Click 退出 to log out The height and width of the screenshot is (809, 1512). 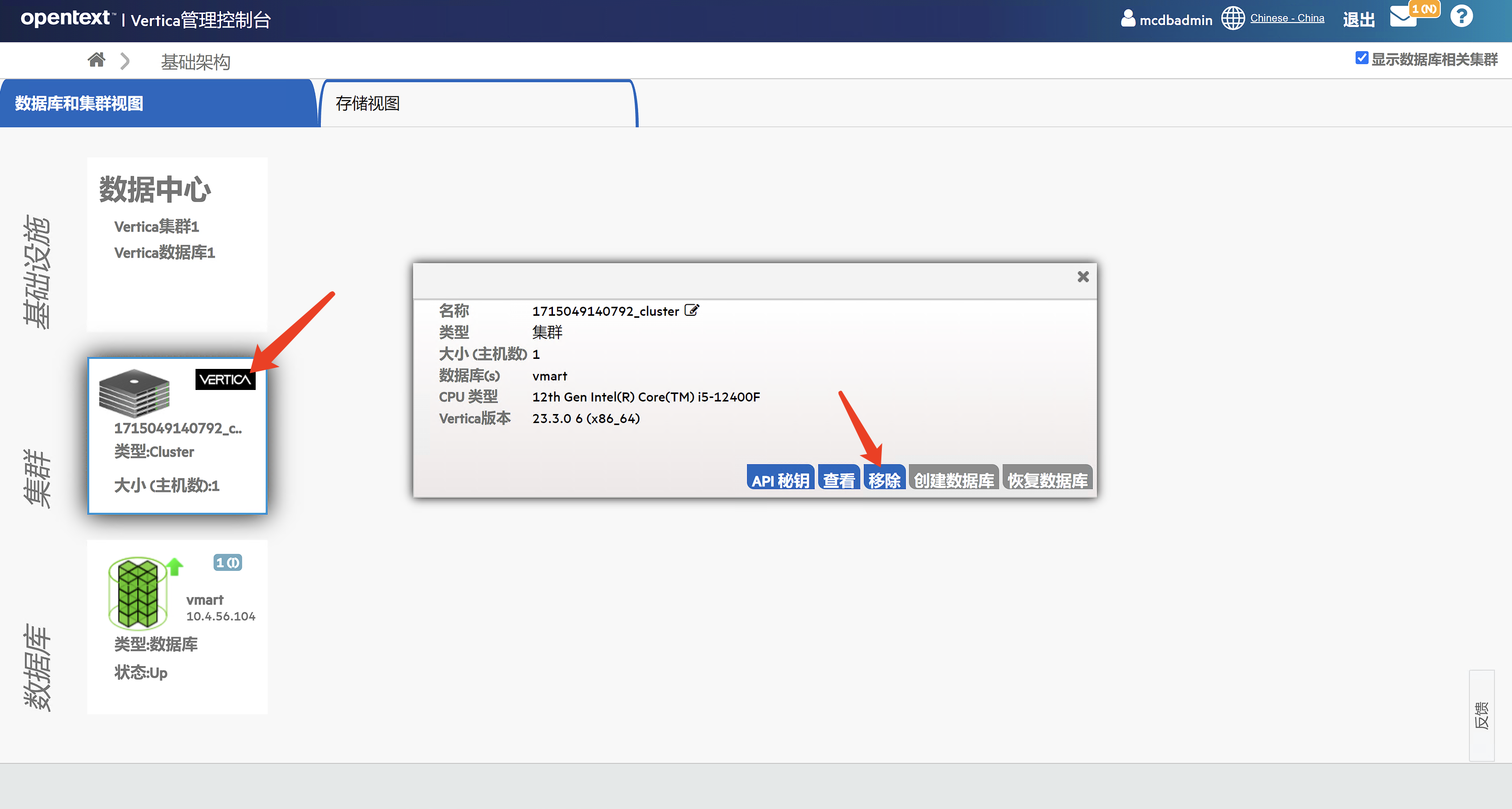tap(1358, 20)
